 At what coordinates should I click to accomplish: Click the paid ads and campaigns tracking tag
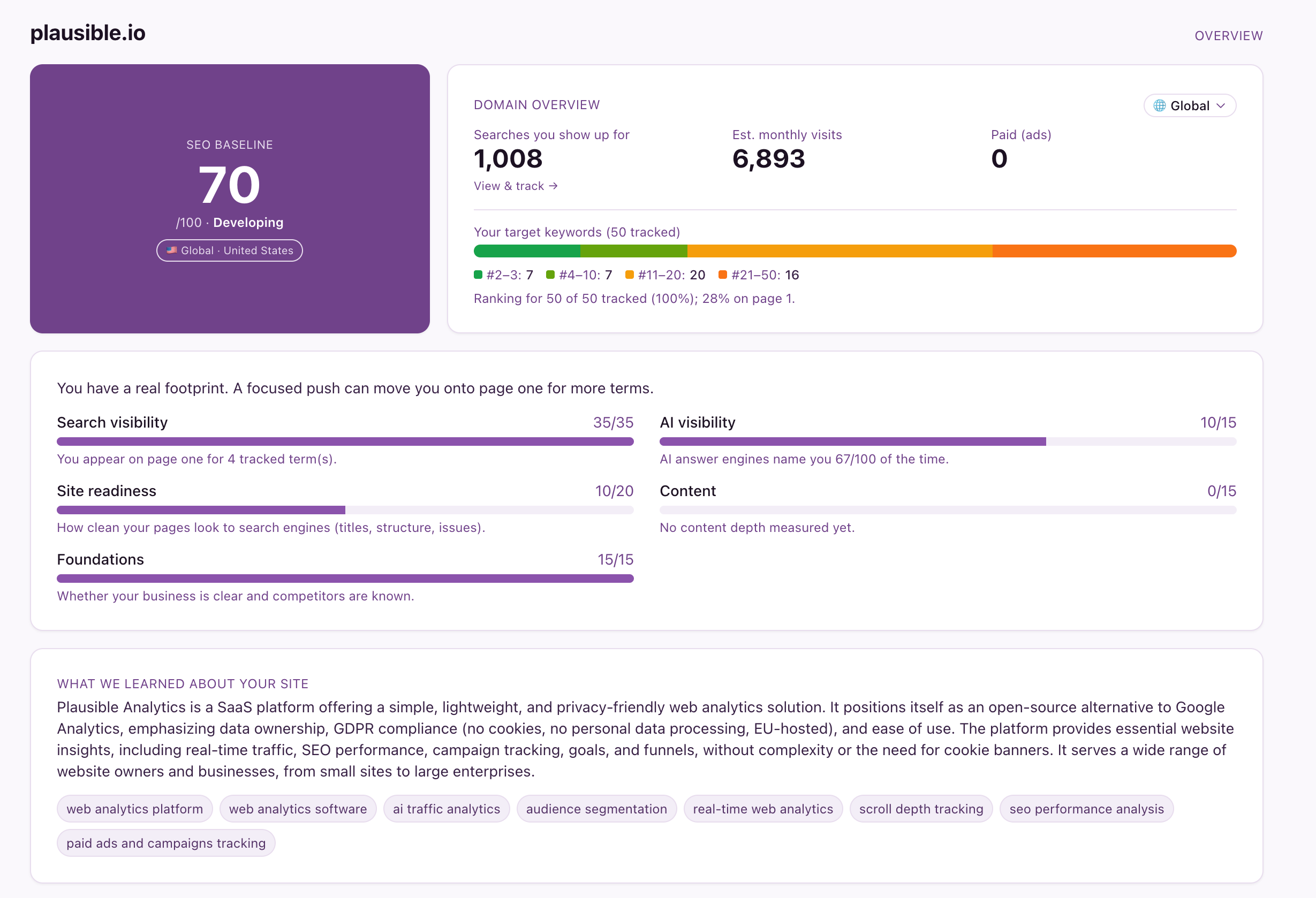(x=166, y=843)
